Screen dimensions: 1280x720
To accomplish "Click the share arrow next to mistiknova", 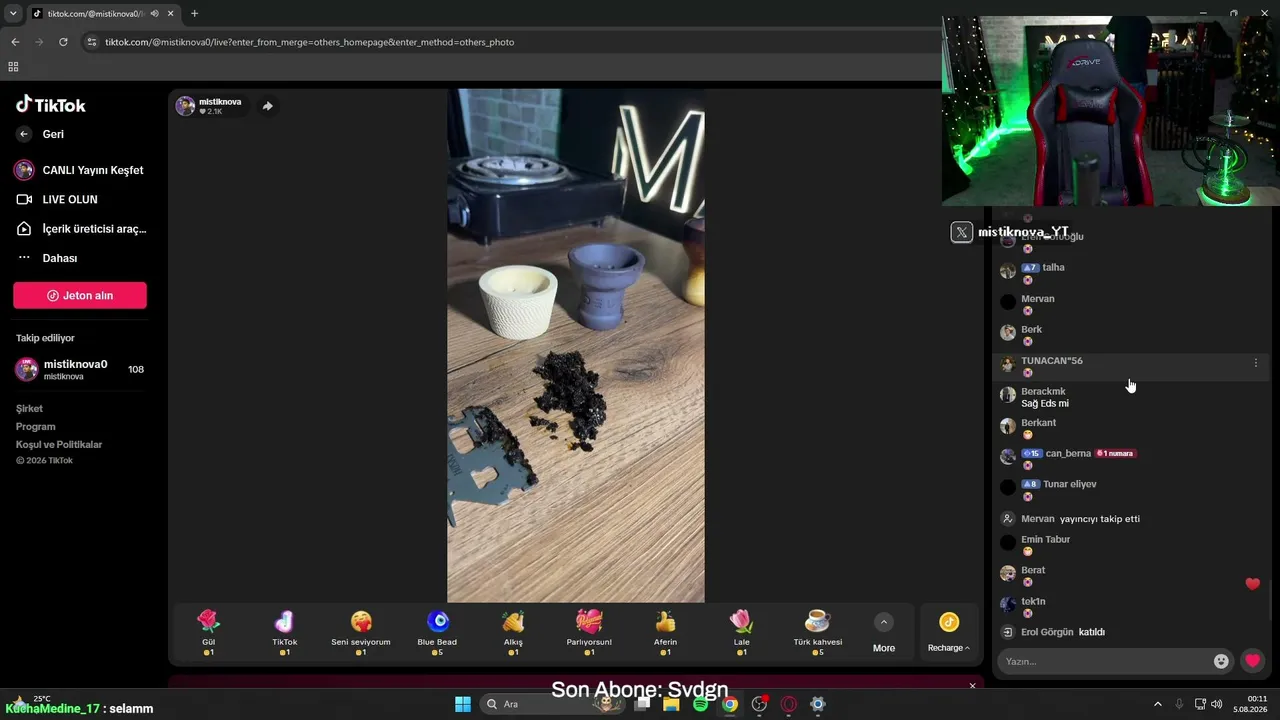I will [x=267, y=106].
